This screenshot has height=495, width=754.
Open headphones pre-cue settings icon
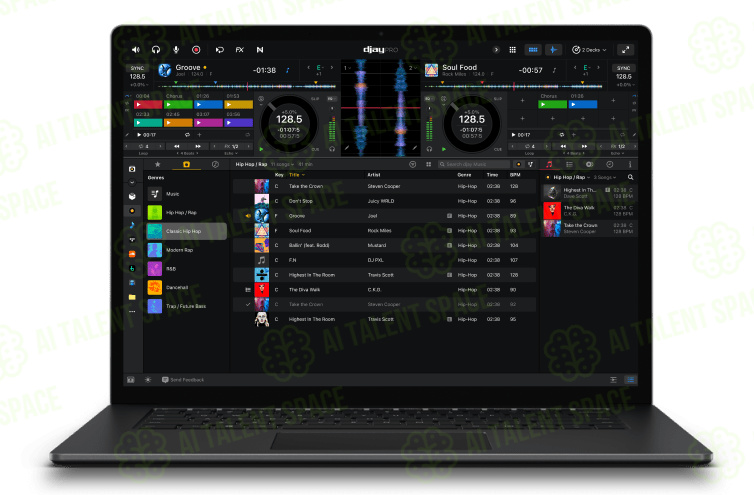tap(156, 50)
